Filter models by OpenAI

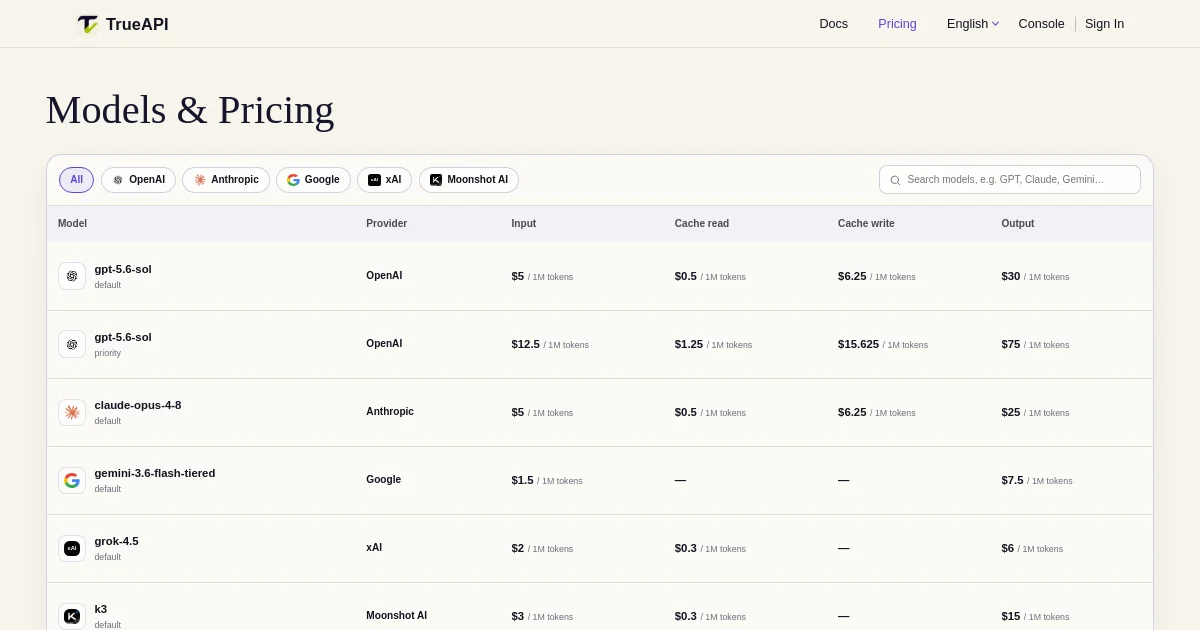(x=138, y=180)
